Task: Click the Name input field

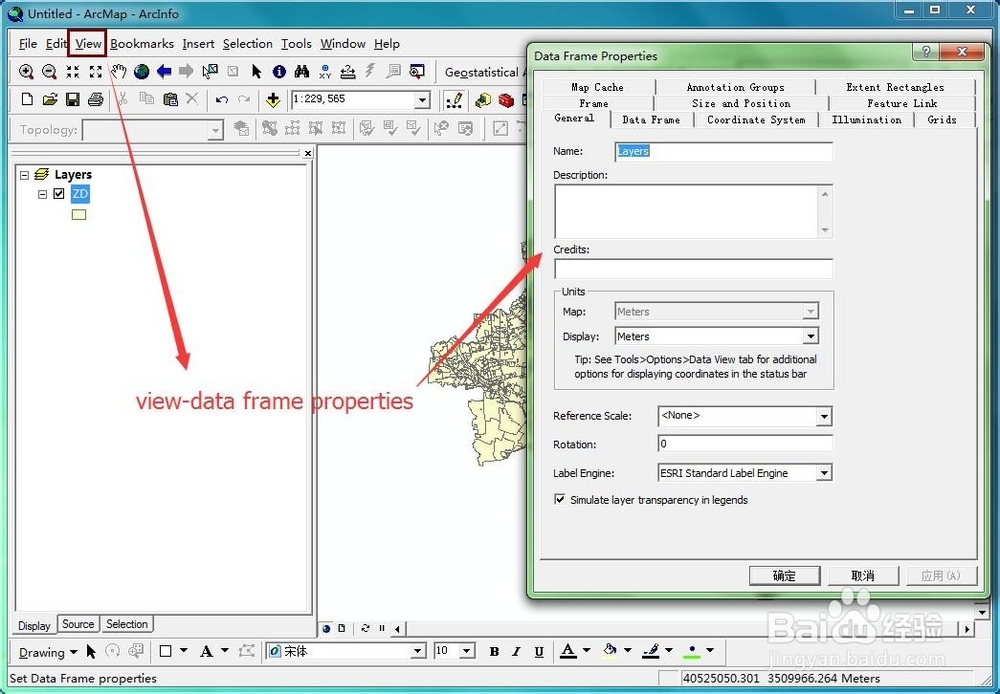Action: pos(724,151)
